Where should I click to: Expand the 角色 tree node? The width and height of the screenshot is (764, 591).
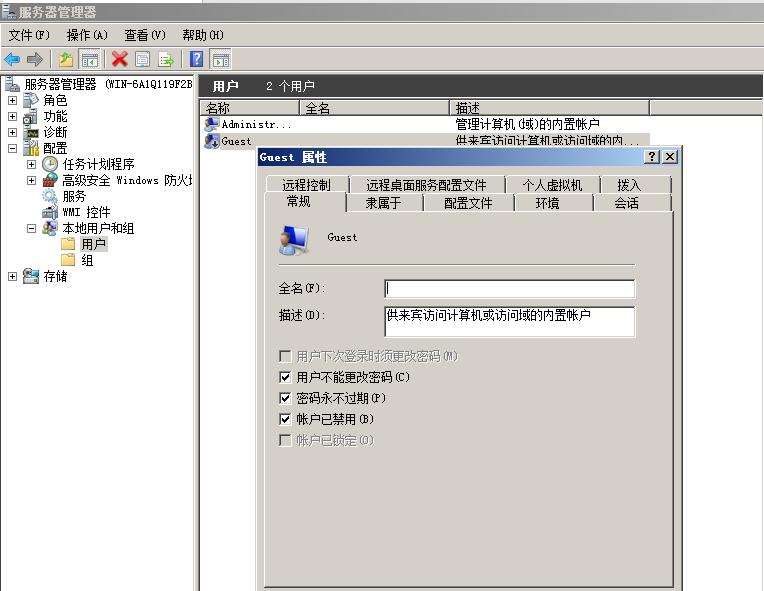[13, 100]
